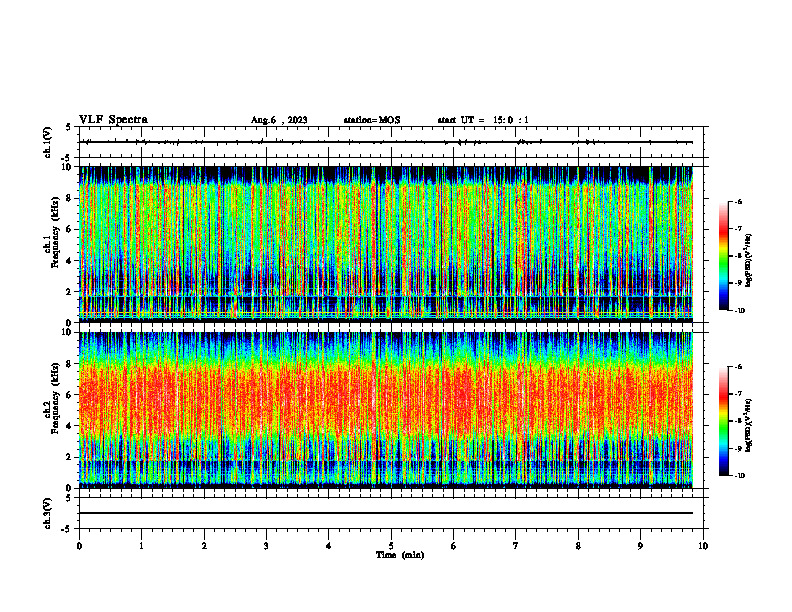Click the ch.2 color bar log(PSD) unit label
This screenshot has width=792, height=612.
pos(750,425)
